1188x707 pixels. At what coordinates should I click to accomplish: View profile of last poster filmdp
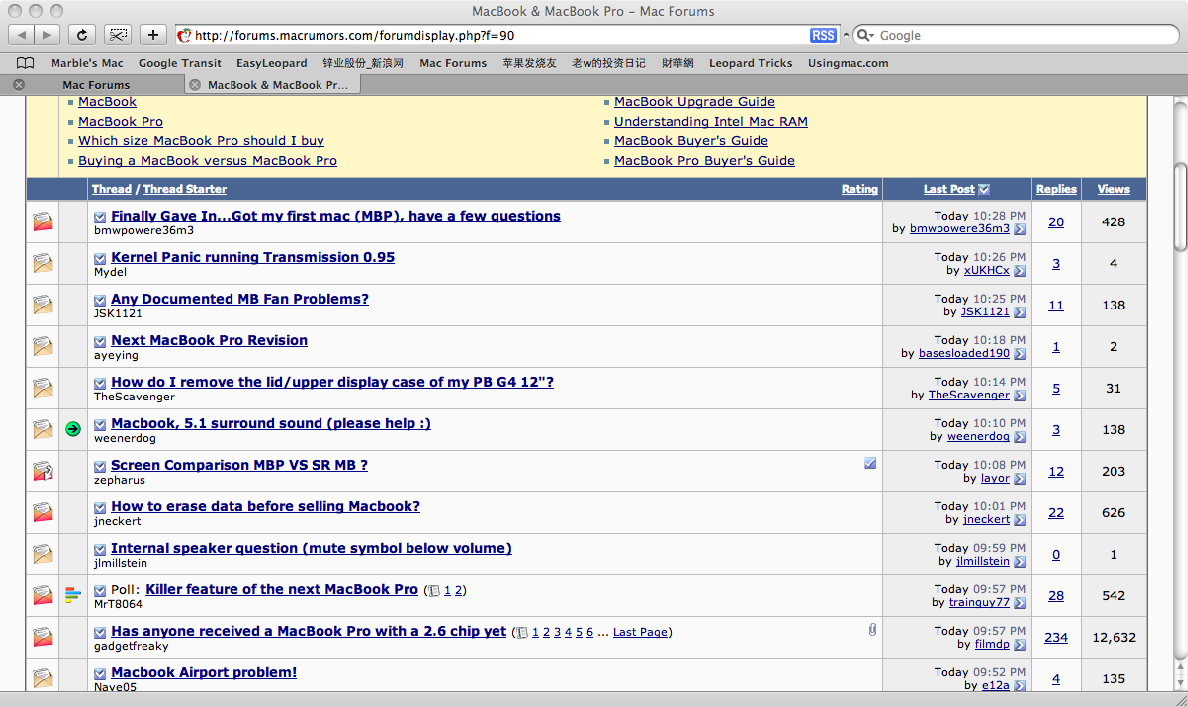(992, 645)
